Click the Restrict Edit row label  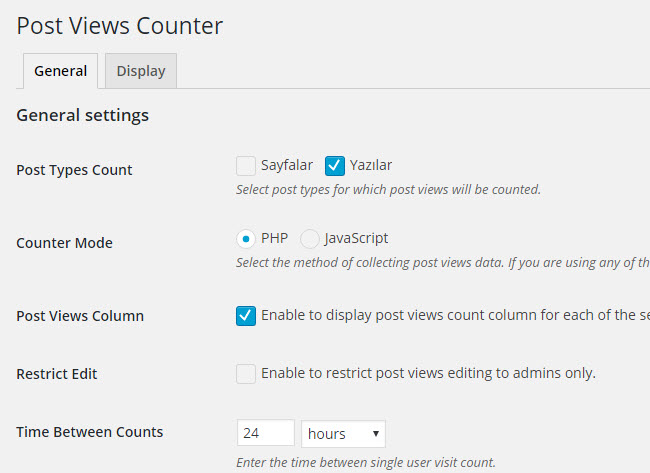pyautogui.click(x=57, y=374)
